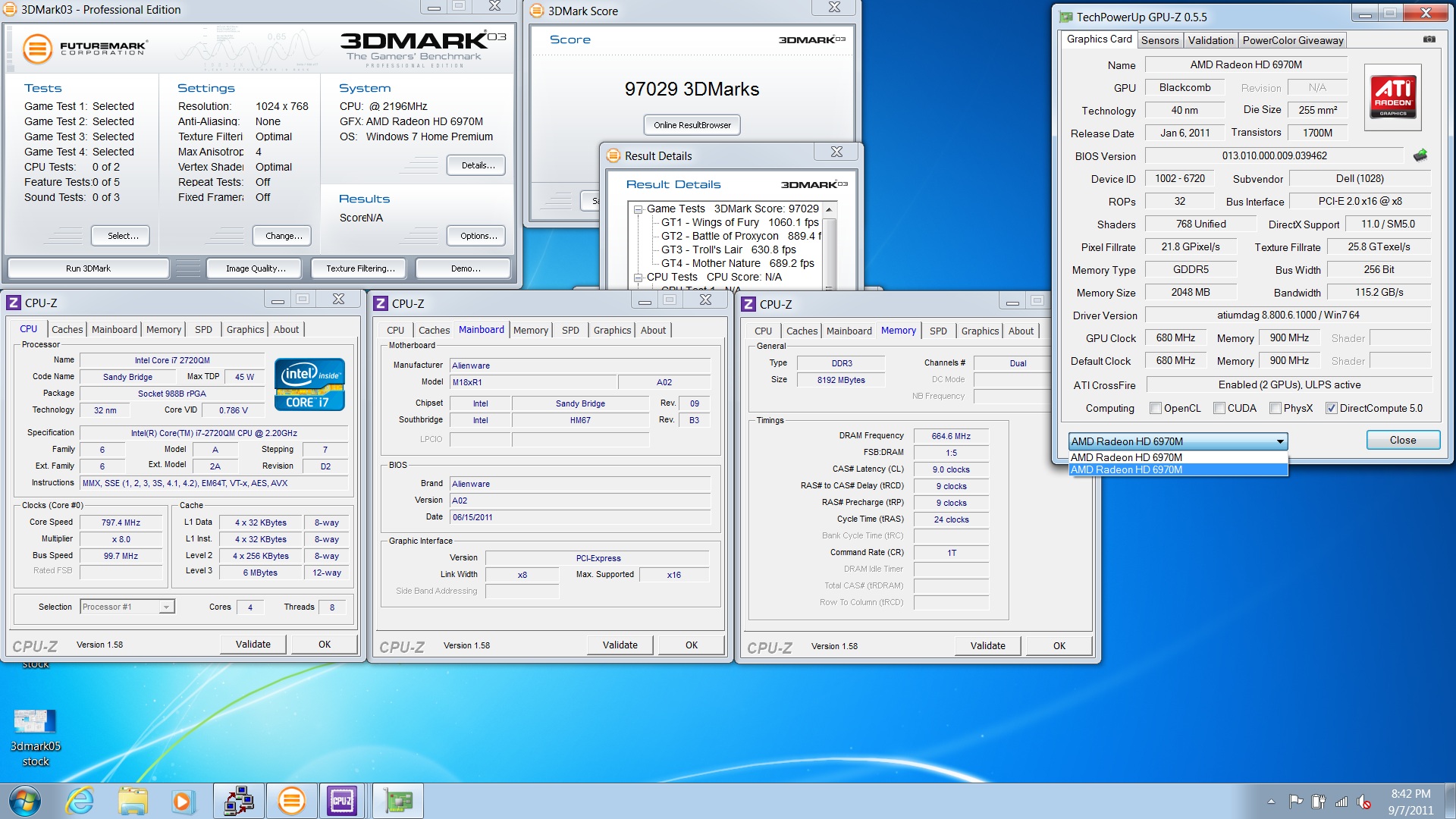This screenshot has width=1456, height=819.
Task: Toggle the PhysX checkbox in GPU-Z
Action: tap(1276, 408)
